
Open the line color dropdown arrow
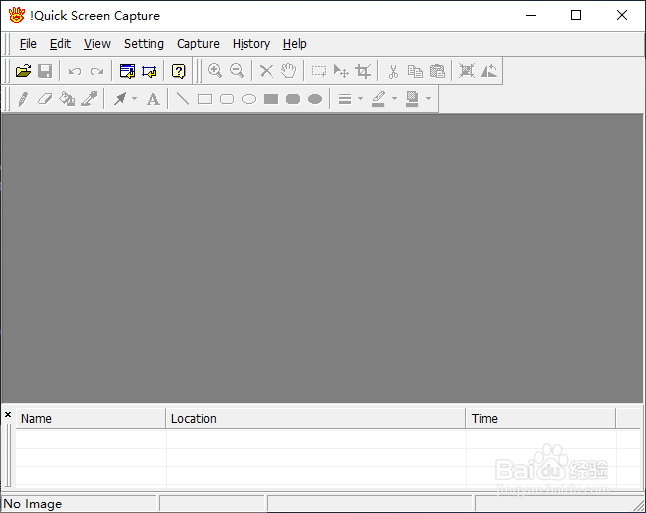point(394,99)
